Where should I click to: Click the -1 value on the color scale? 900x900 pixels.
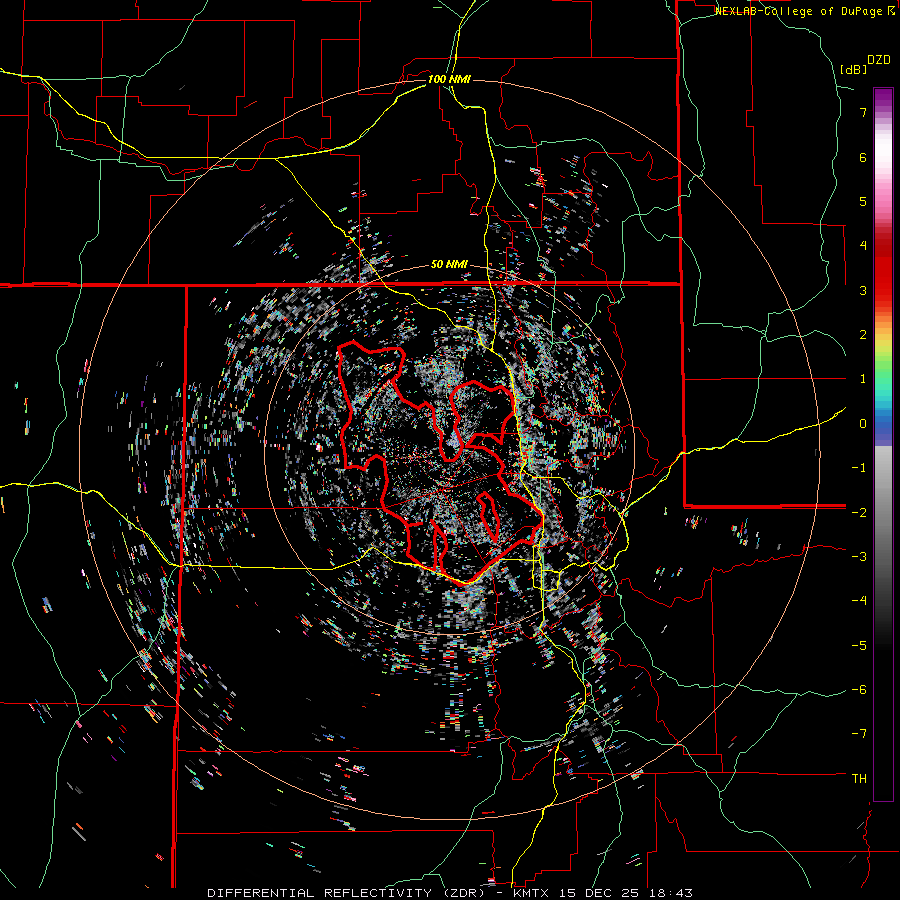click(859, 468)
